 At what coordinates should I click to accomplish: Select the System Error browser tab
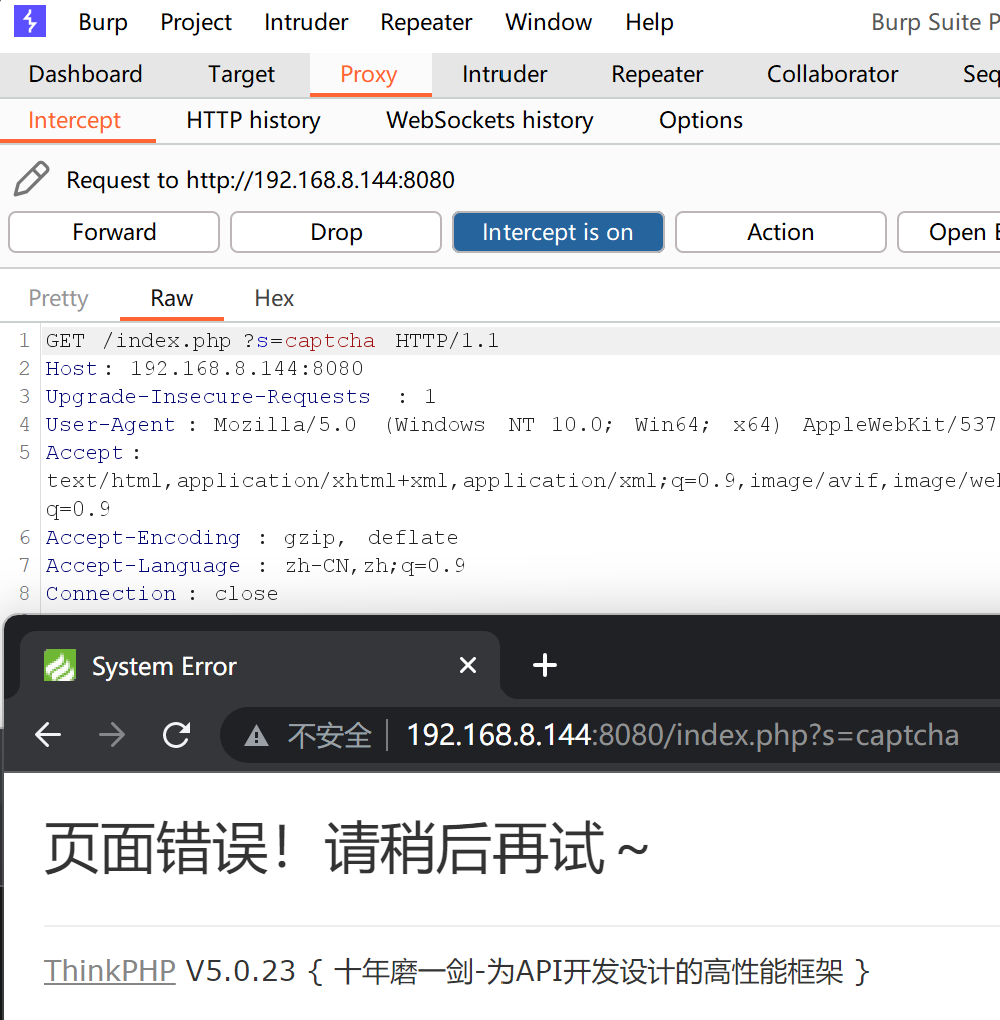[x=260, y=665]
